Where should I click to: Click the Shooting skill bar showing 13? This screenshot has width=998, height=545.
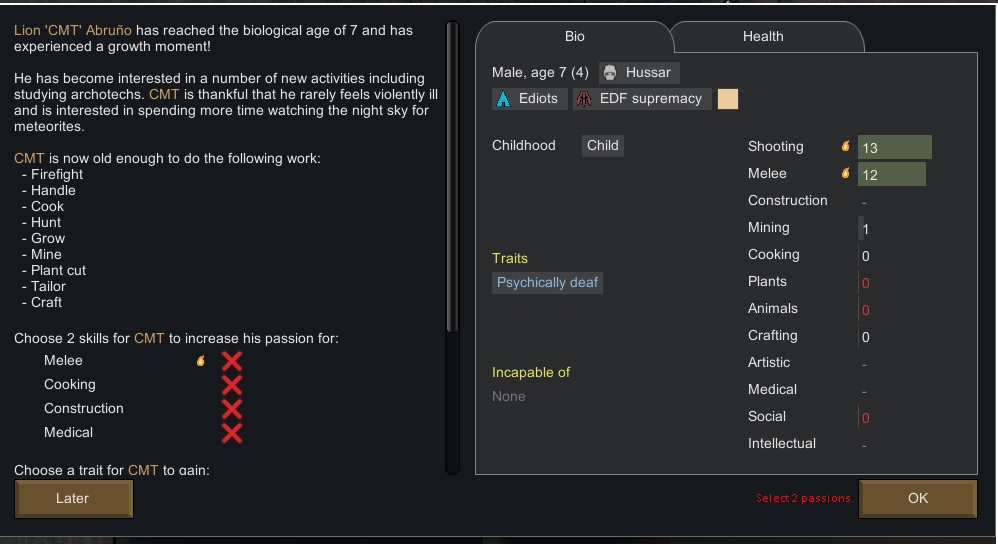coord(894,147)
